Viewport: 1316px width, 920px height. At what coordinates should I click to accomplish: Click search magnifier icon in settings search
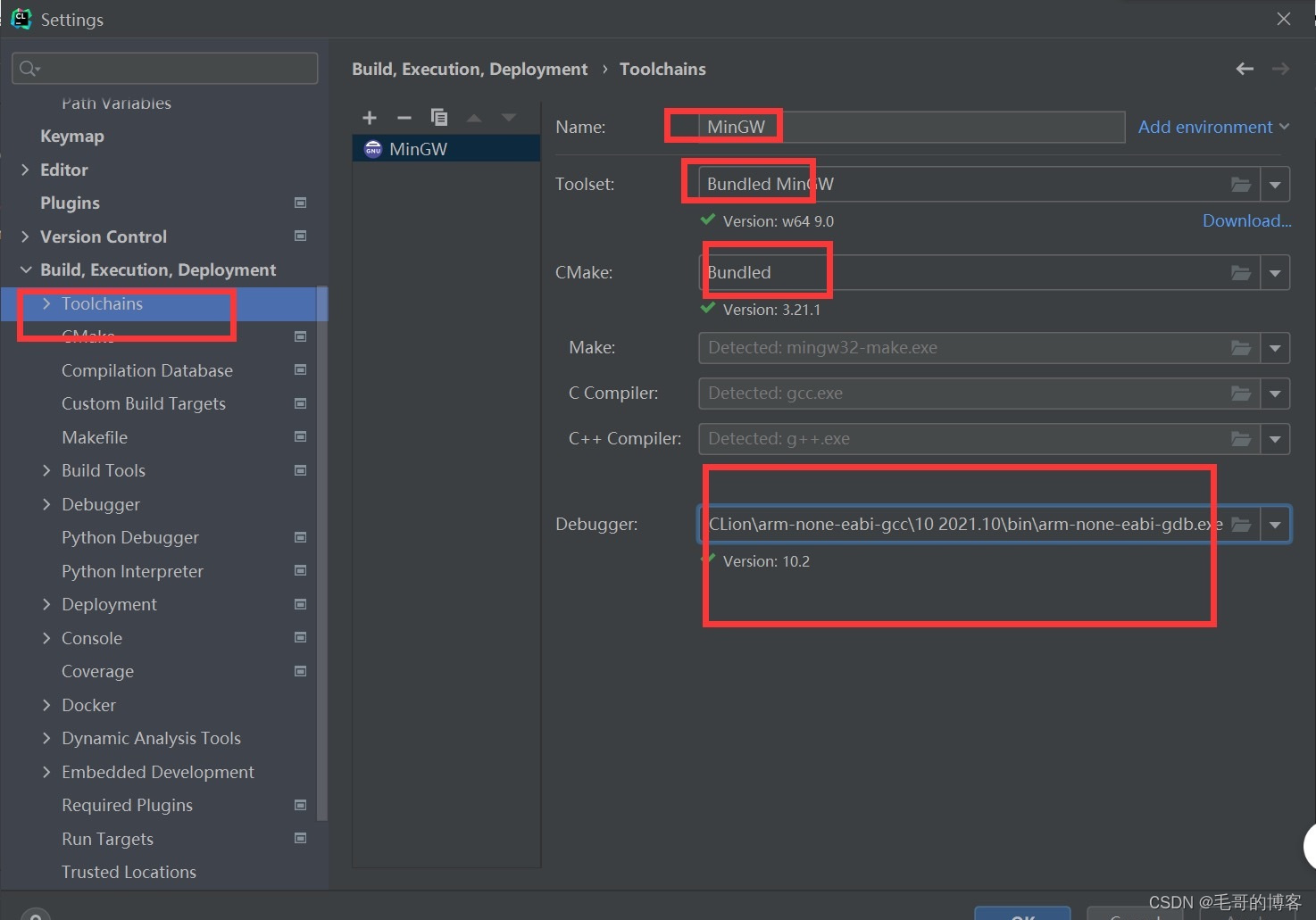[29, 69]
